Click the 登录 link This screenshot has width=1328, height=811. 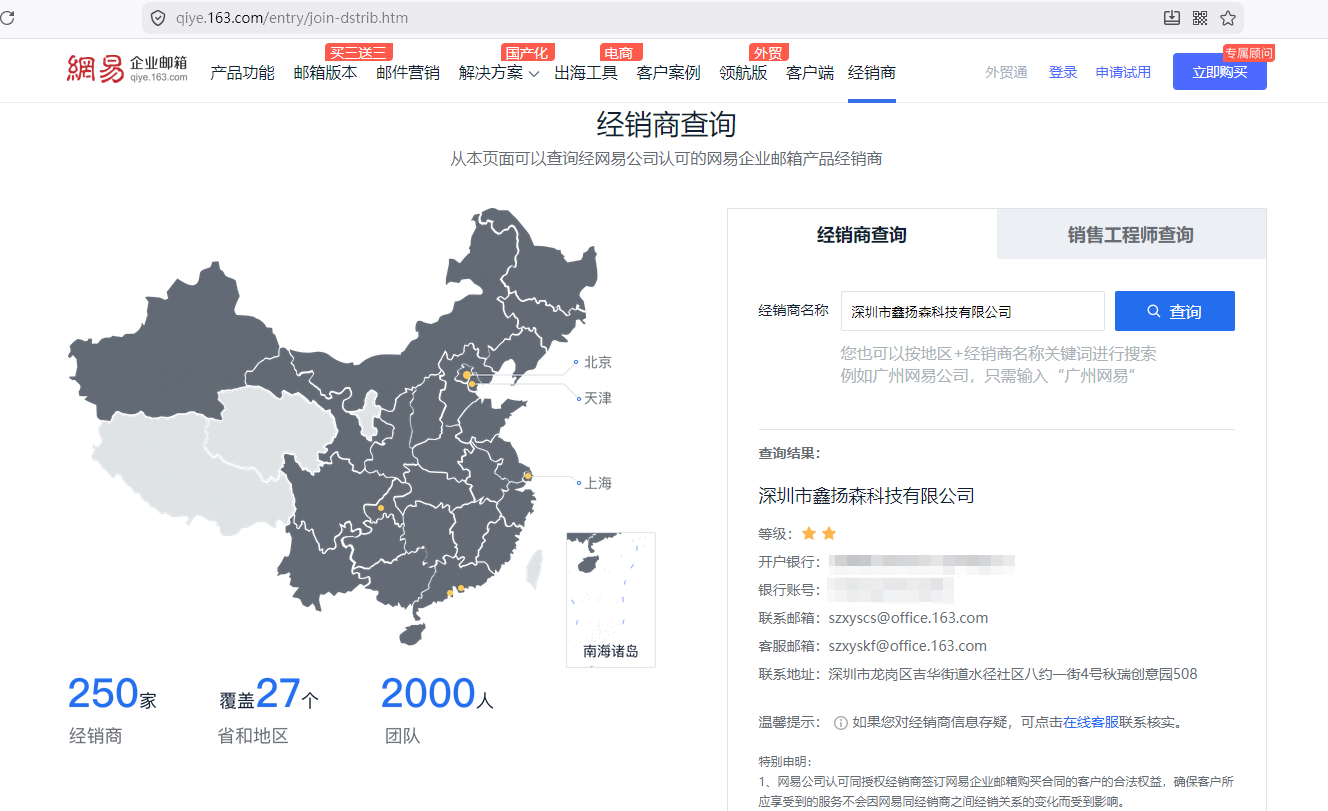(x=1063, y=72)
